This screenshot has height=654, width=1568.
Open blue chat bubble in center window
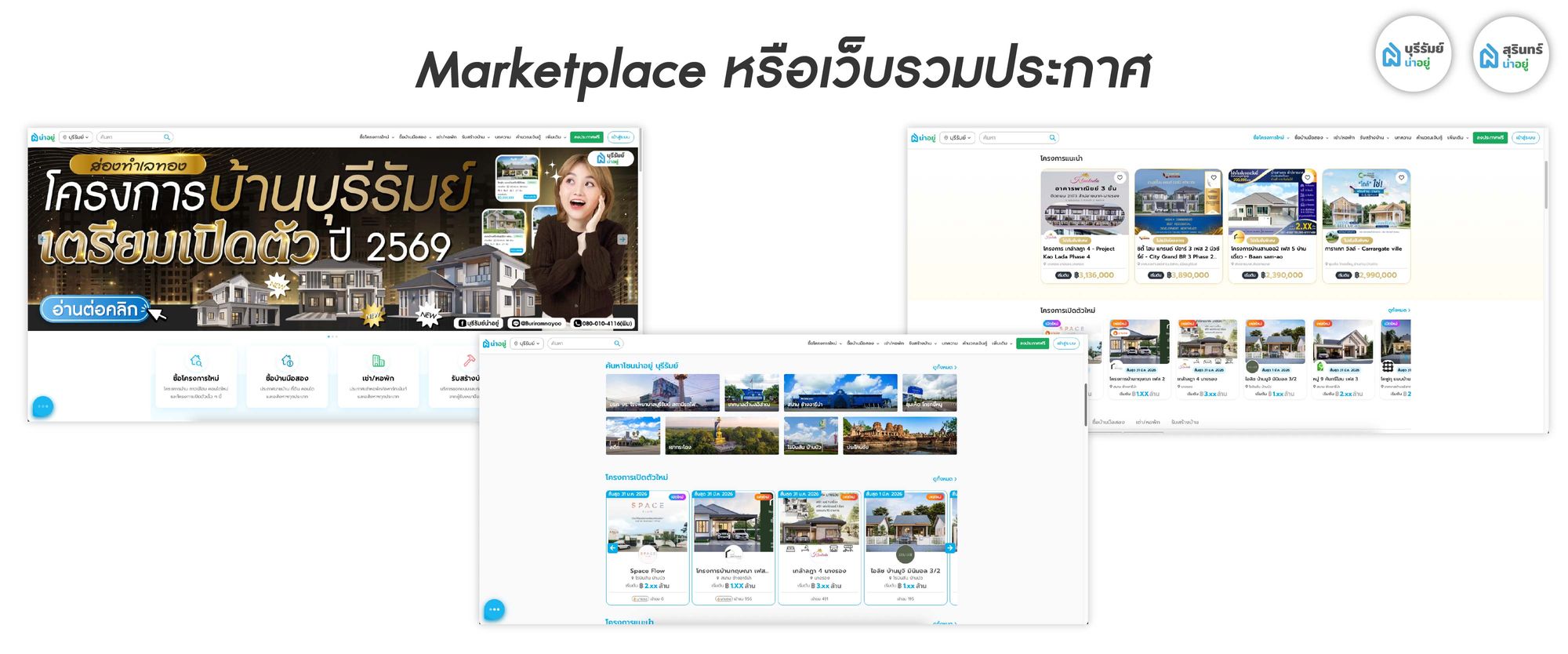[494, 609]
